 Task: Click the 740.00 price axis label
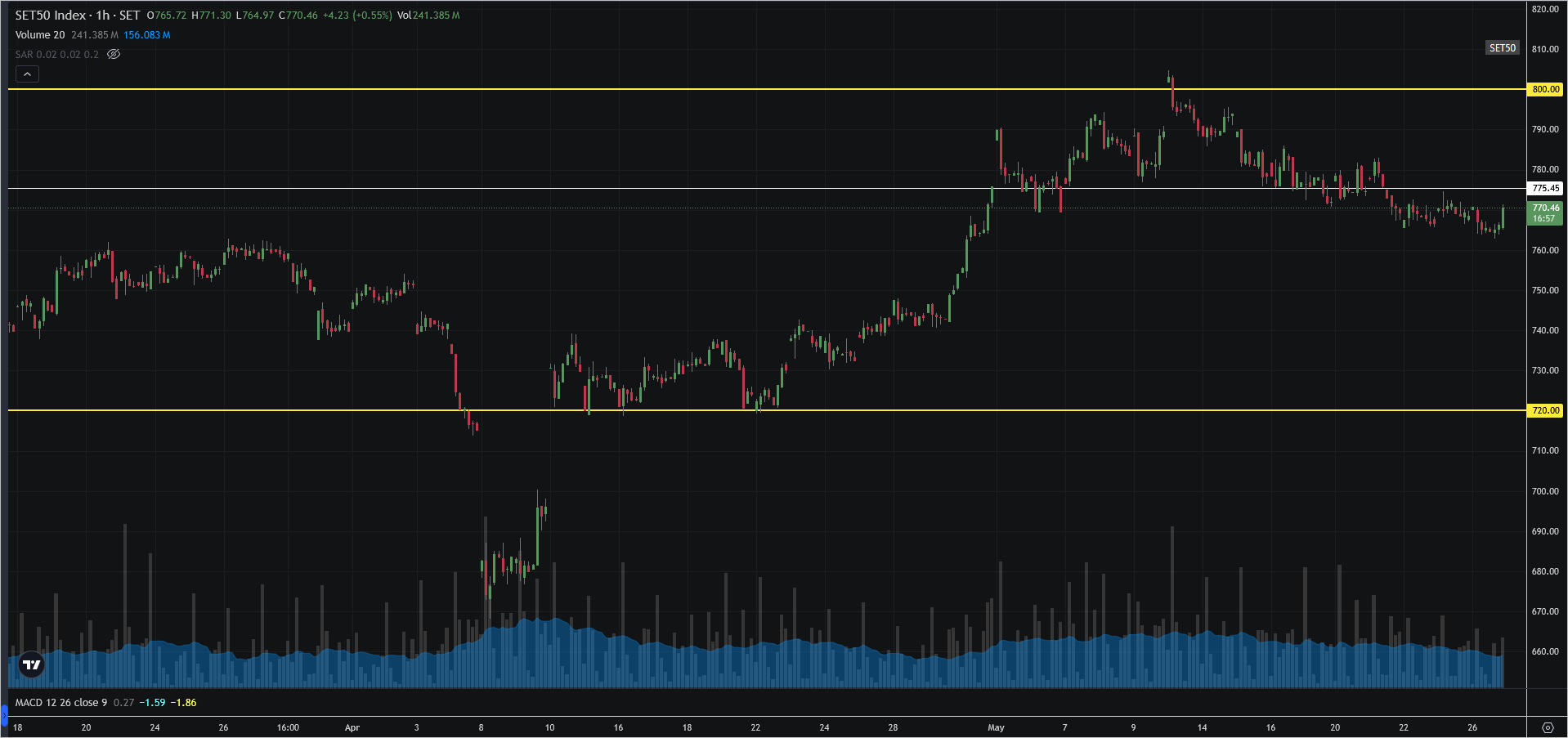1545,330
